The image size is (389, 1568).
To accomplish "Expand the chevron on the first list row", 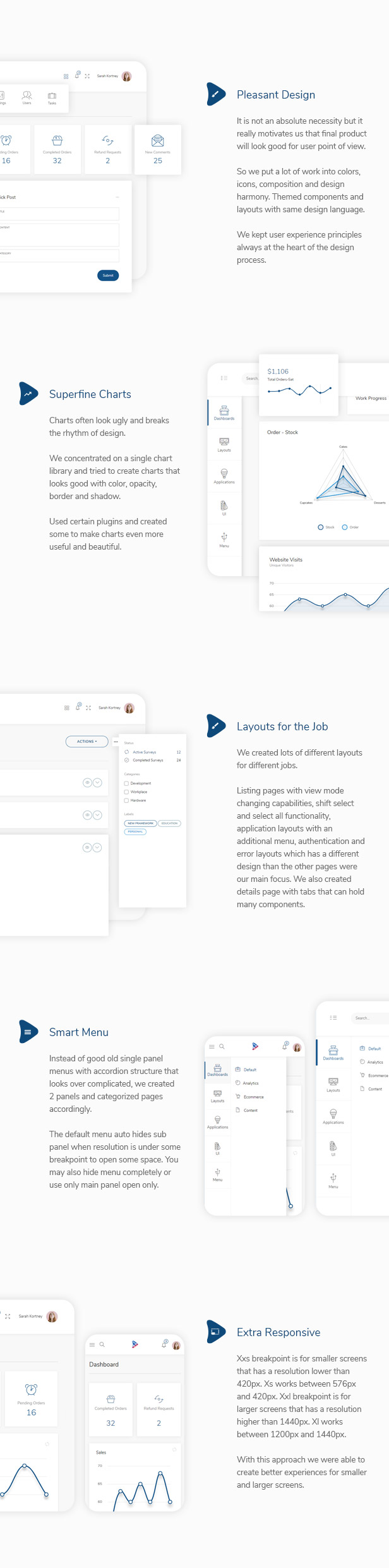I will click(97, 783).
